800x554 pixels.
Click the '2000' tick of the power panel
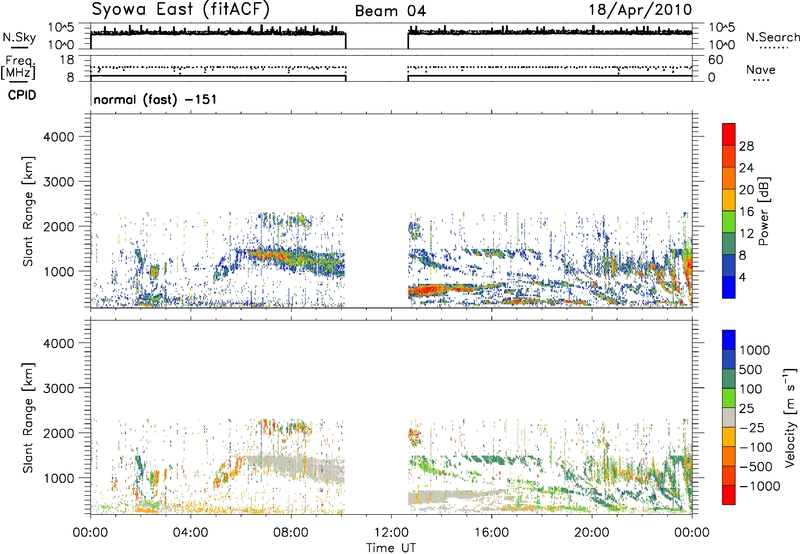point(59,226)
